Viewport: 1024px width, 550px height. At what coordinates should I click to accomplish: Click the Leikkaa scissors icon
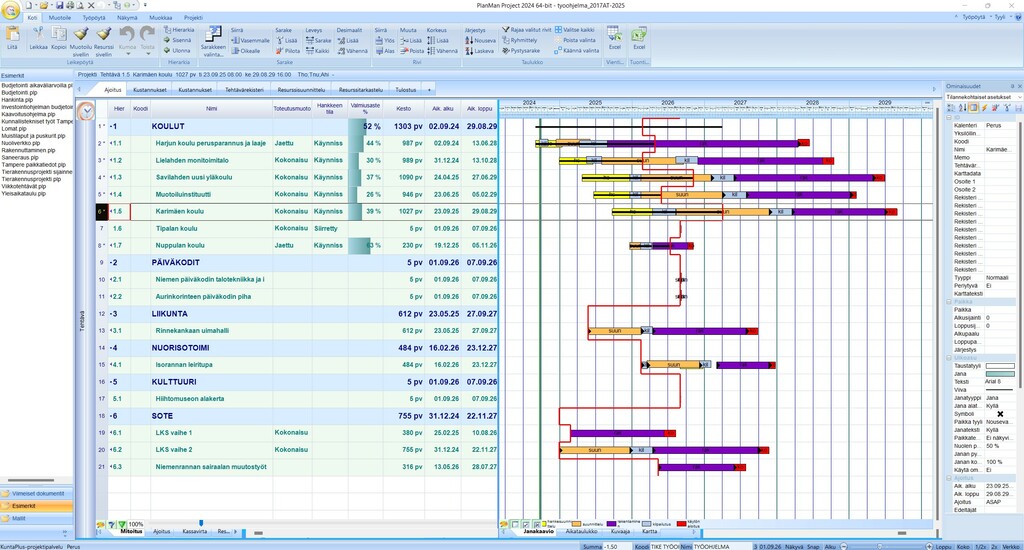(38, 36)
